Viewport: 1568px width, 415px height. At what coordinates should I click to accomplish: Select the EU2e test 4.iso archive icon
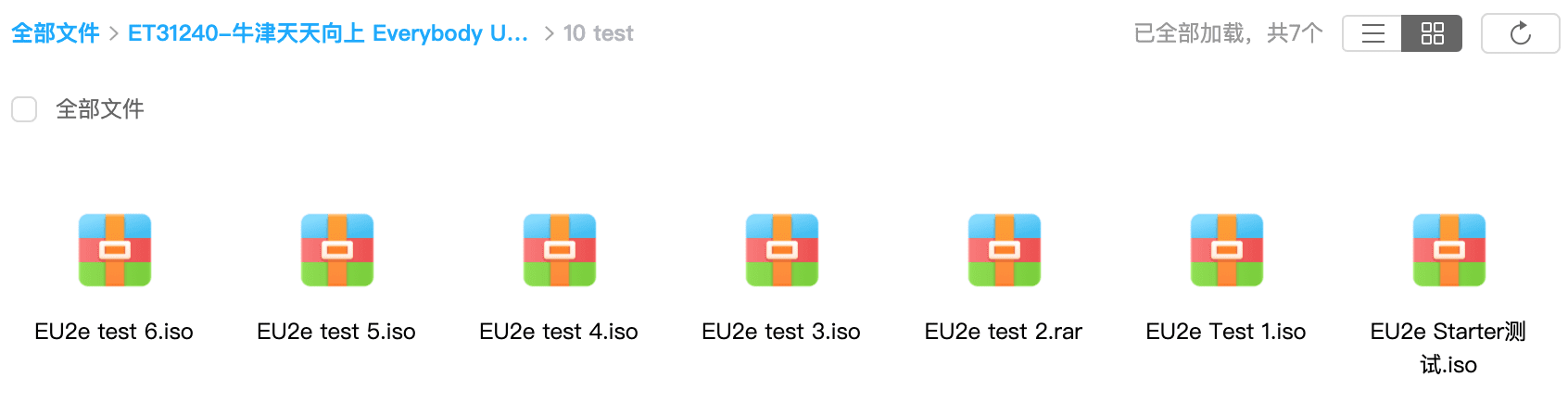(560, 250)
